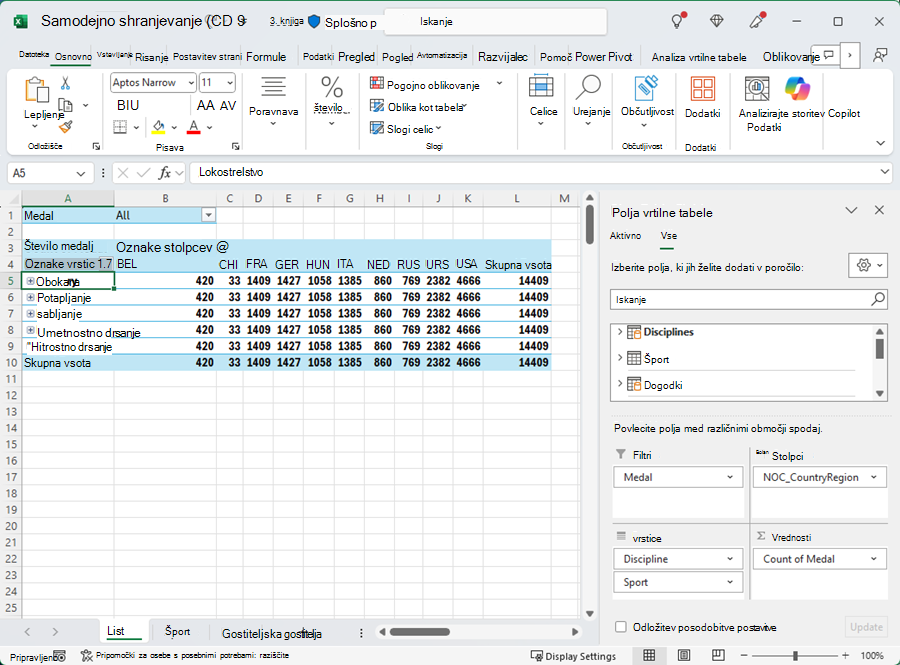Click the Iskanje field search box in pane
Viewport: 900px width, 665px height.
(748, 300)
